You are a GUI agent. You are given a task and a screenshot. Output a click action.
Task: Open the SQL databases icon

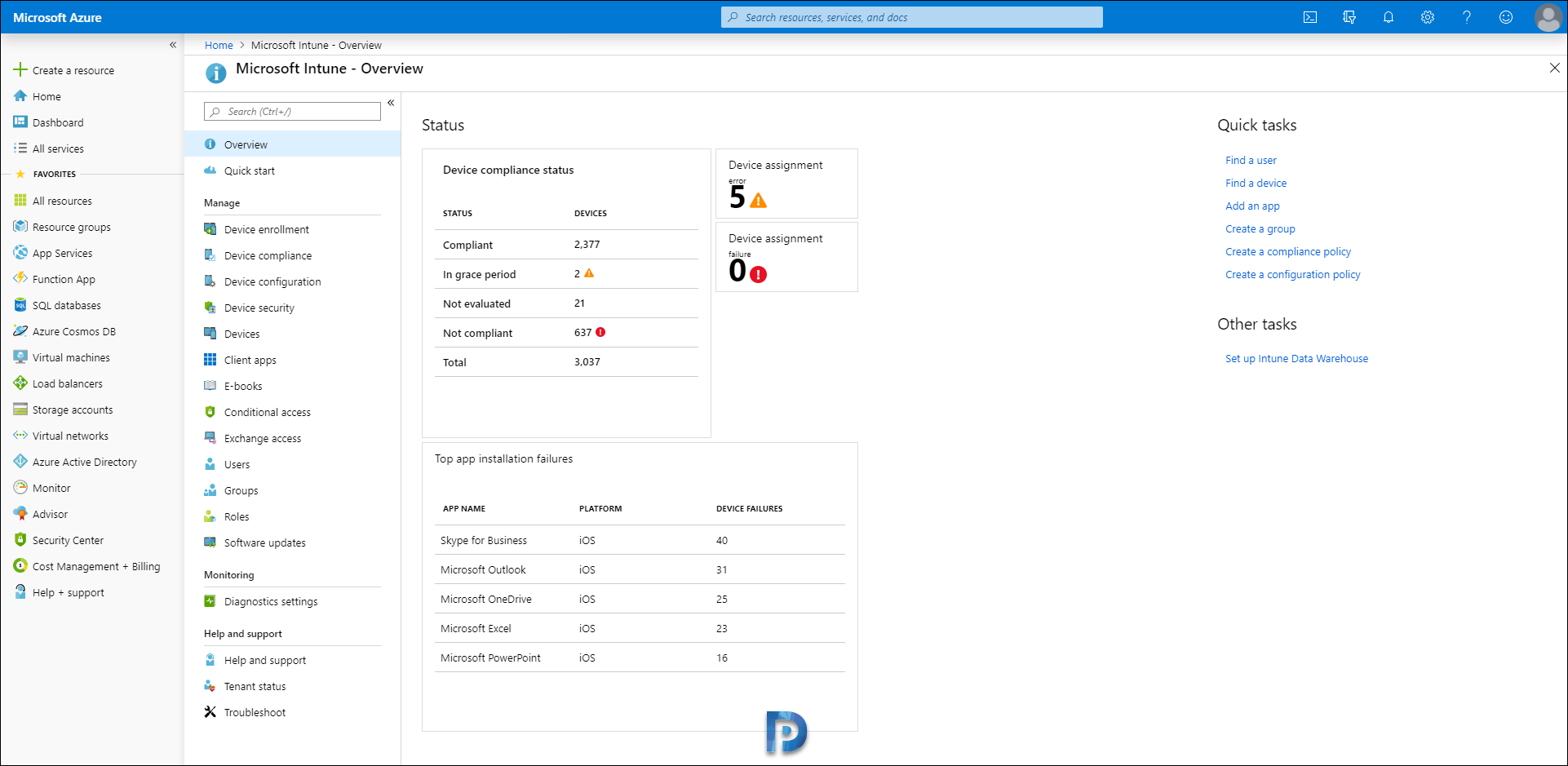[x=20, y=305]
